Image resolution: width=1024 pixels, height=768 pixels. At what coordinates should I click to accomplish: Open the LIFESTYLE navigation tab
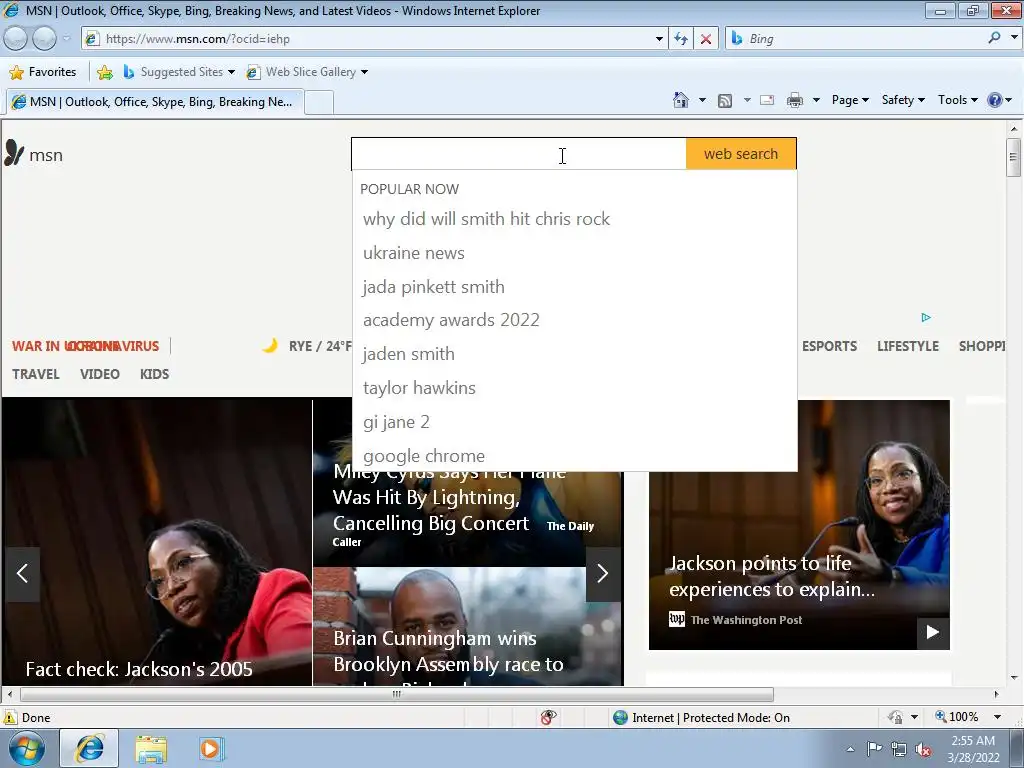[908, 346]
